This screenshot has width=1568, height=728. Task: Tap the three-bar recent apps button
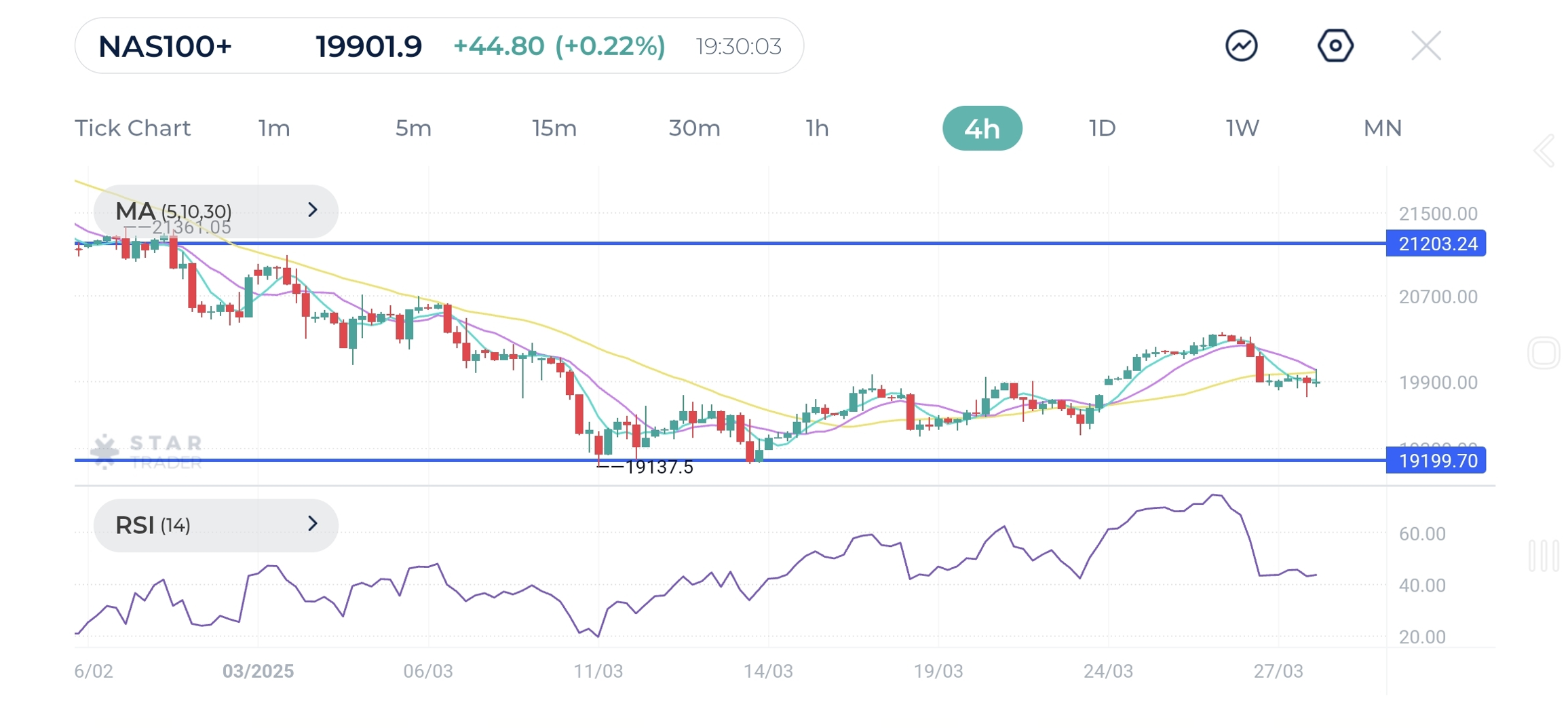click(1543, 556)
